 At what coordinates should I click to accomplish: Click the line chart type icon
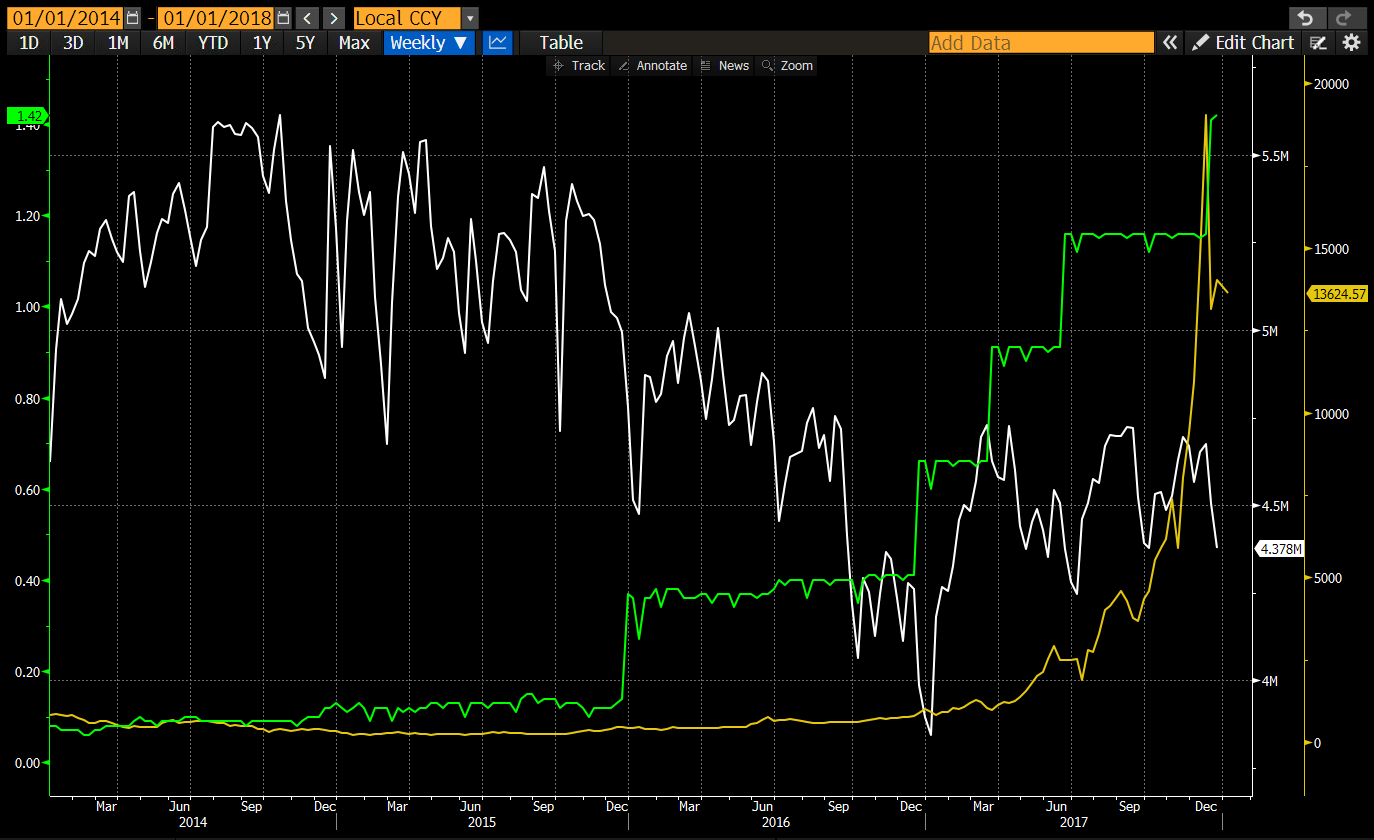click(x=497, y=42)
